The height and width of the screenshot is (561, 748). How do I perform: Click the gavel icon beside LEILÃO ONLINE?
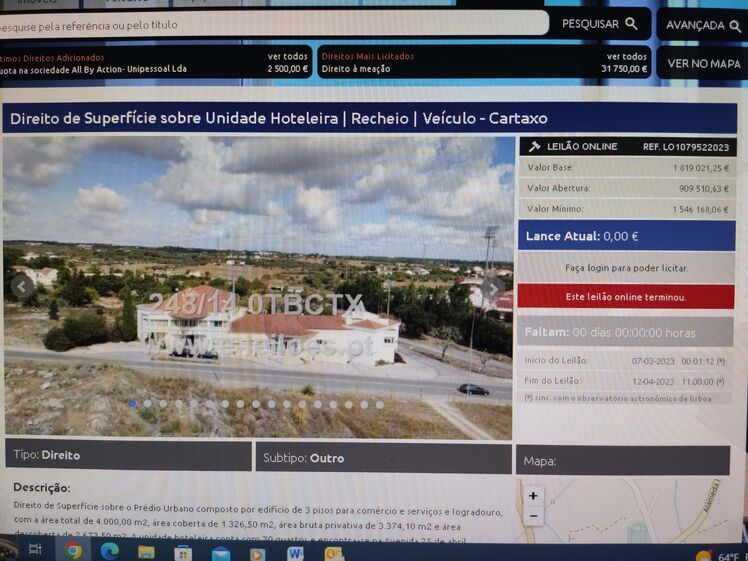pos(534,146)
